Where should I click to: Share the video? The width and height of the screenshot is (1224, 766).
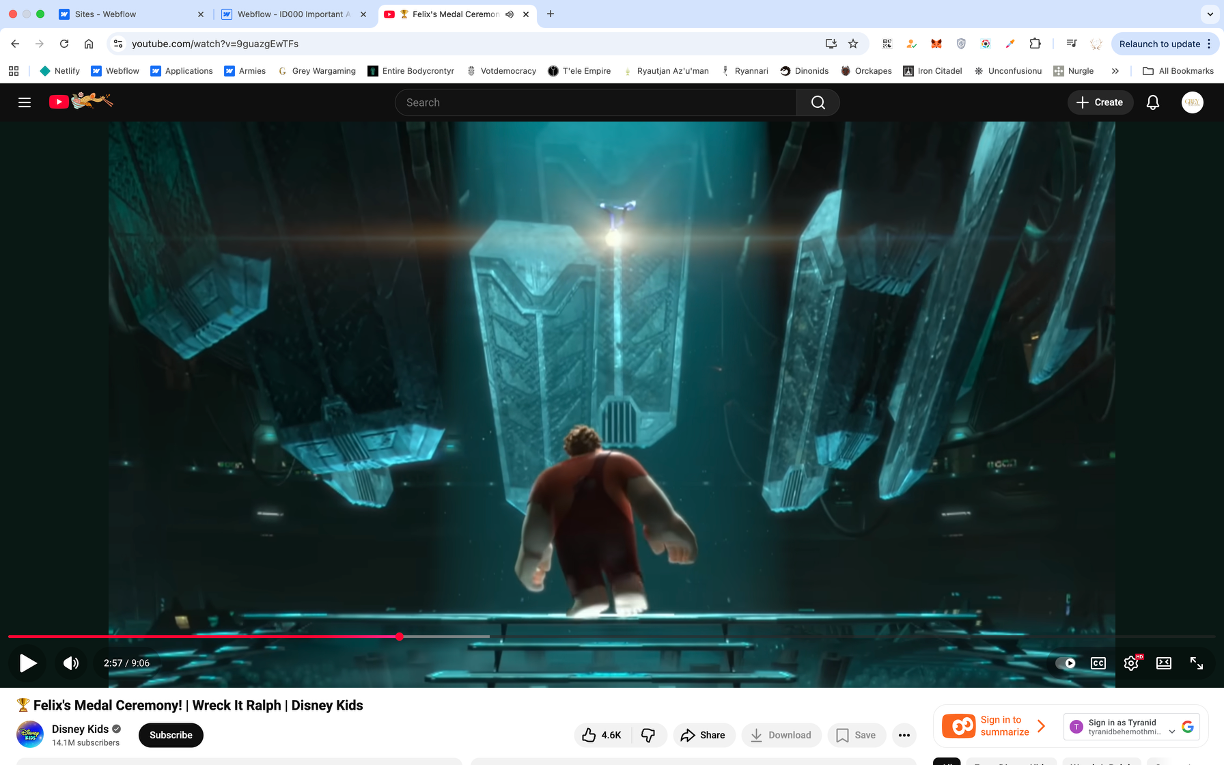point(703,735)
